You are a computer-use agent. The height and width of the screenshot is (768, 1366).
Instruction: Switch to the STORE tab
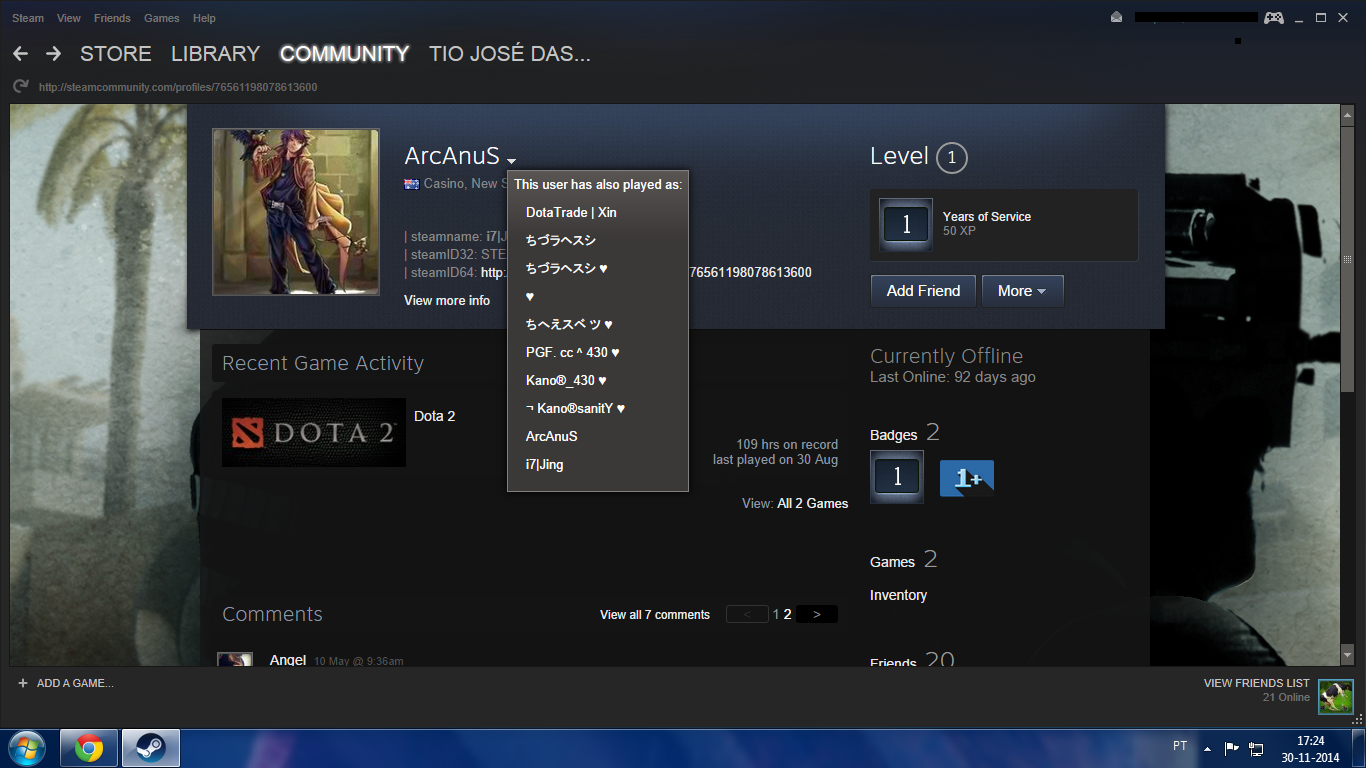pyautogui.click(x=116, y=54)
